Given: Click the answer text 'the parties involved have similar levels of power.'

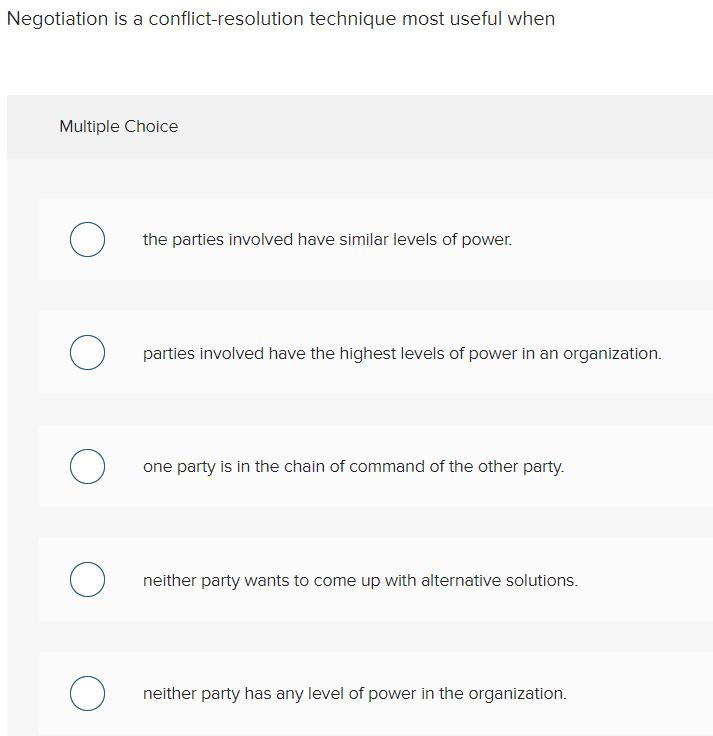Looking at the screenshot, I should pyautogui.click(x=327, y=240).
